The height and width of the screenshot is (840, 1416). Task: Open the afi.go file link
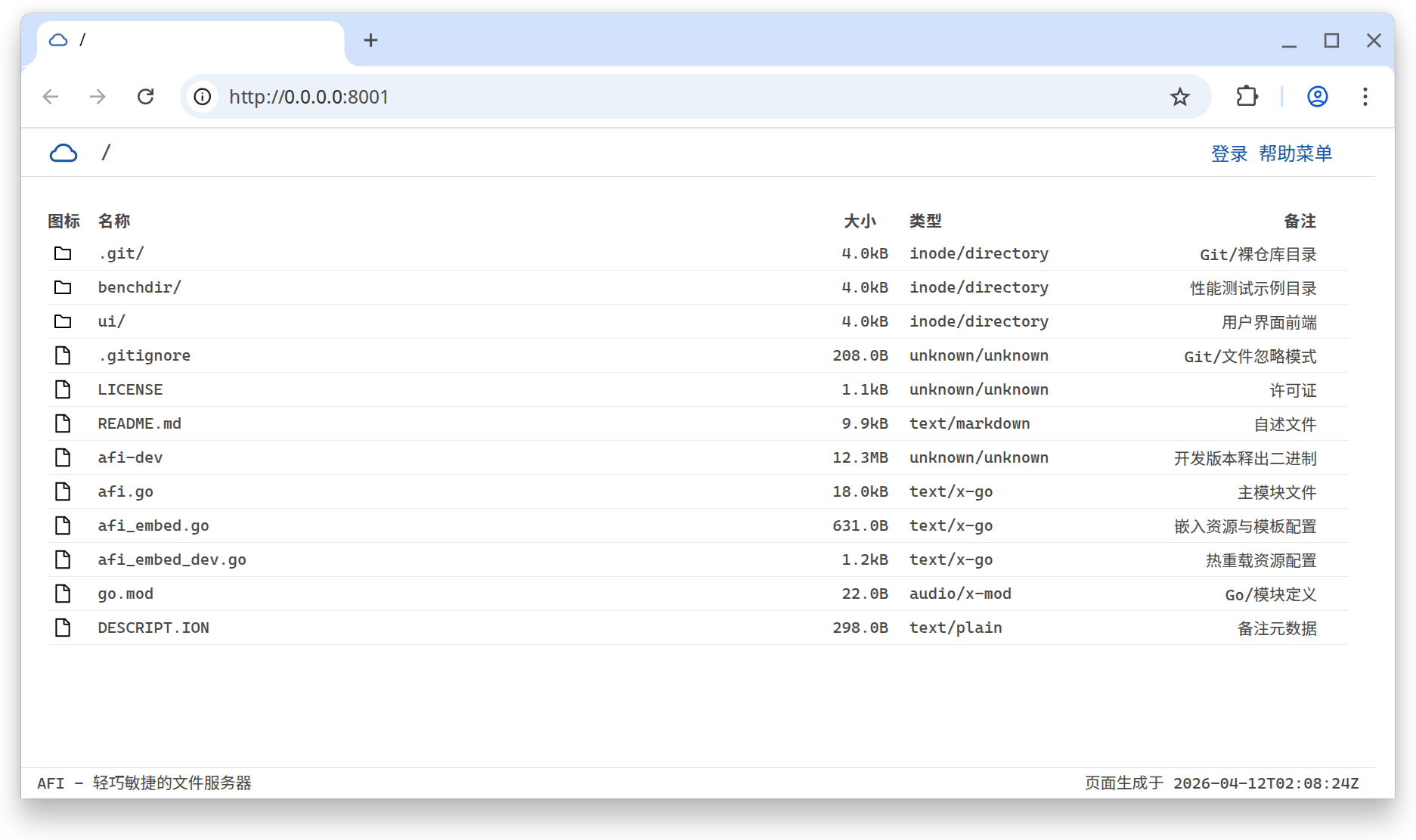(x=125, y=491)
